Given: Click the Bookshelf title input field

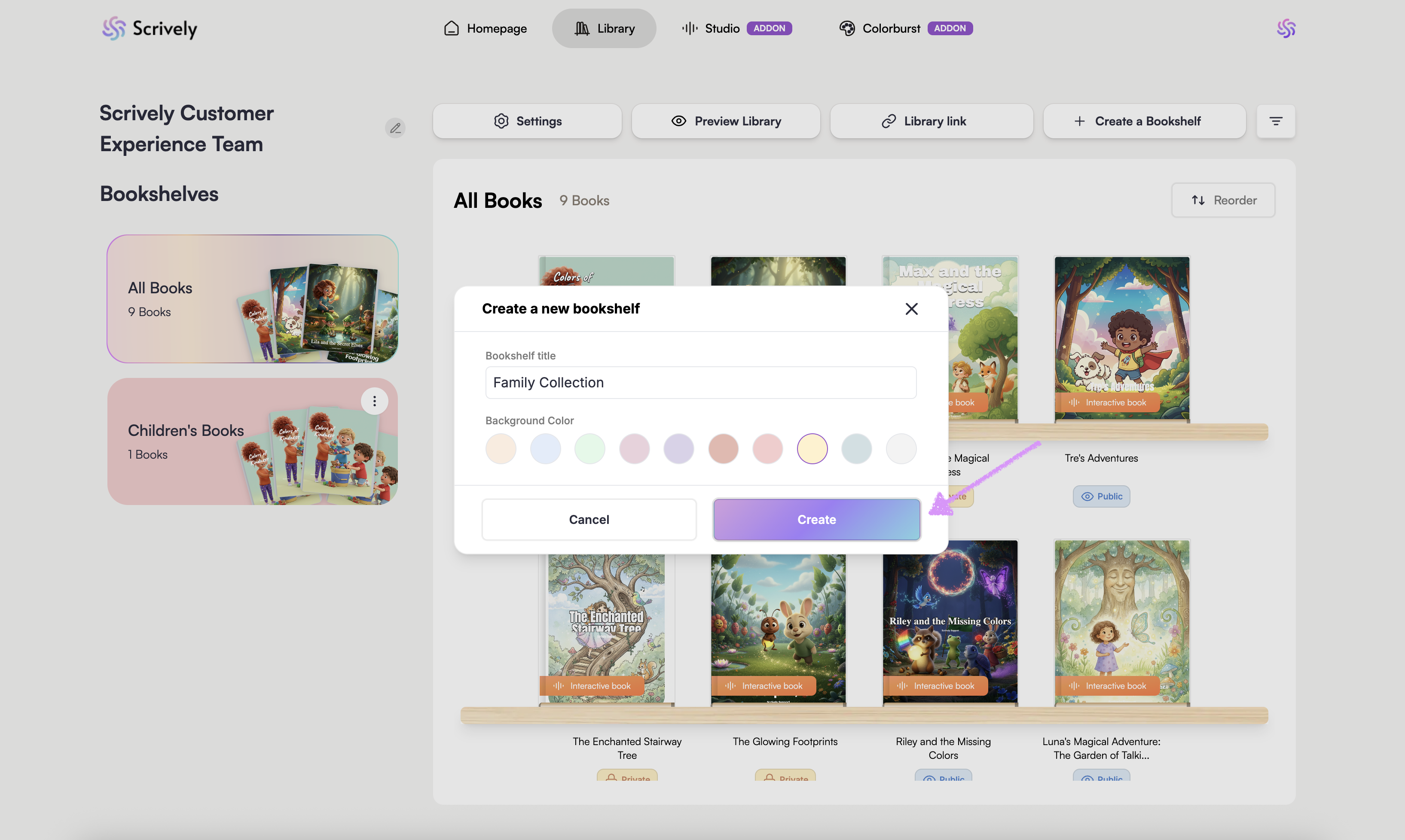Looking at the screenshot, I should click(700, 383).
